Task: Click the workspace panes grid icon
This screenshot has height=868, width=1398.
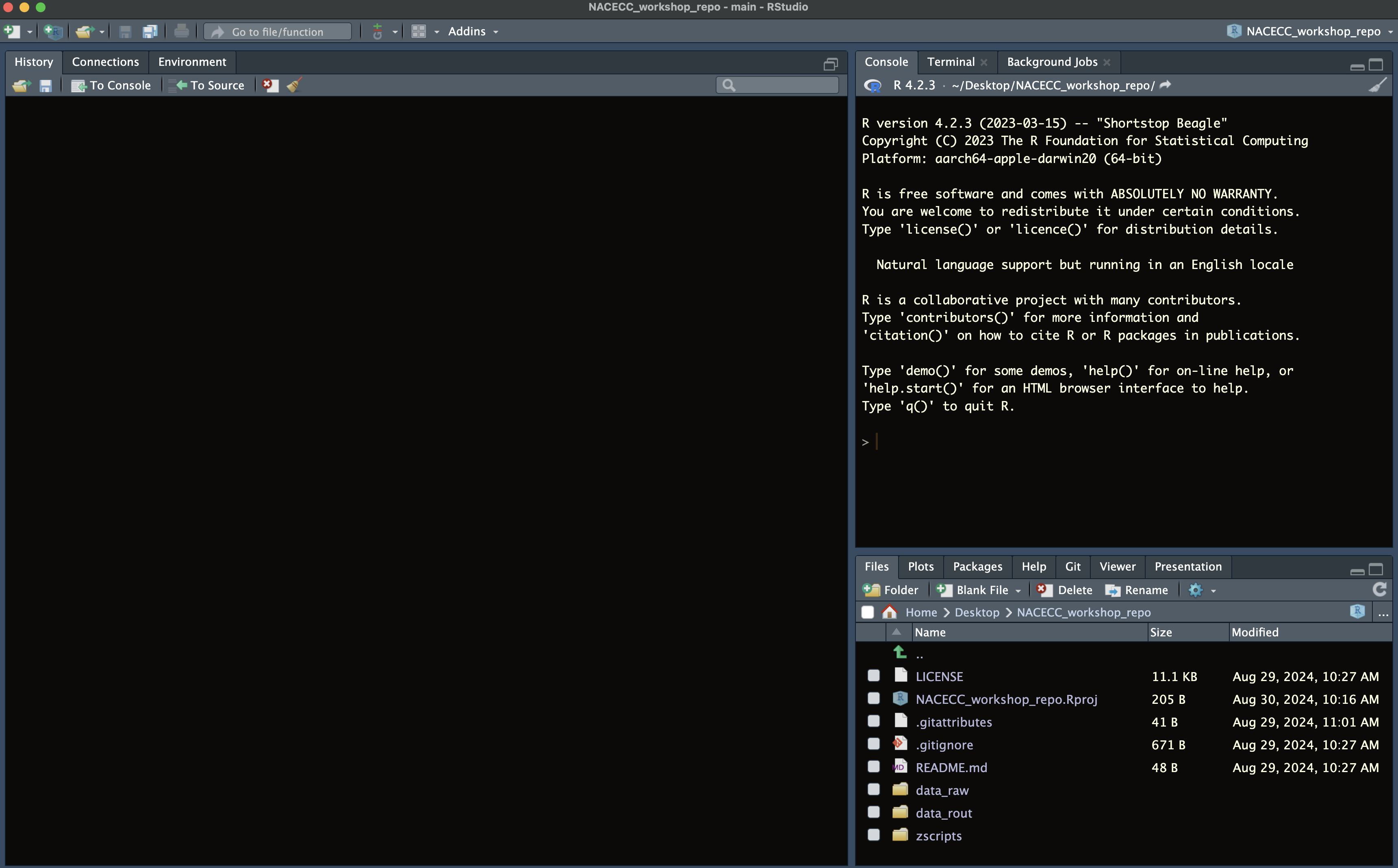Action: (419, 32)
